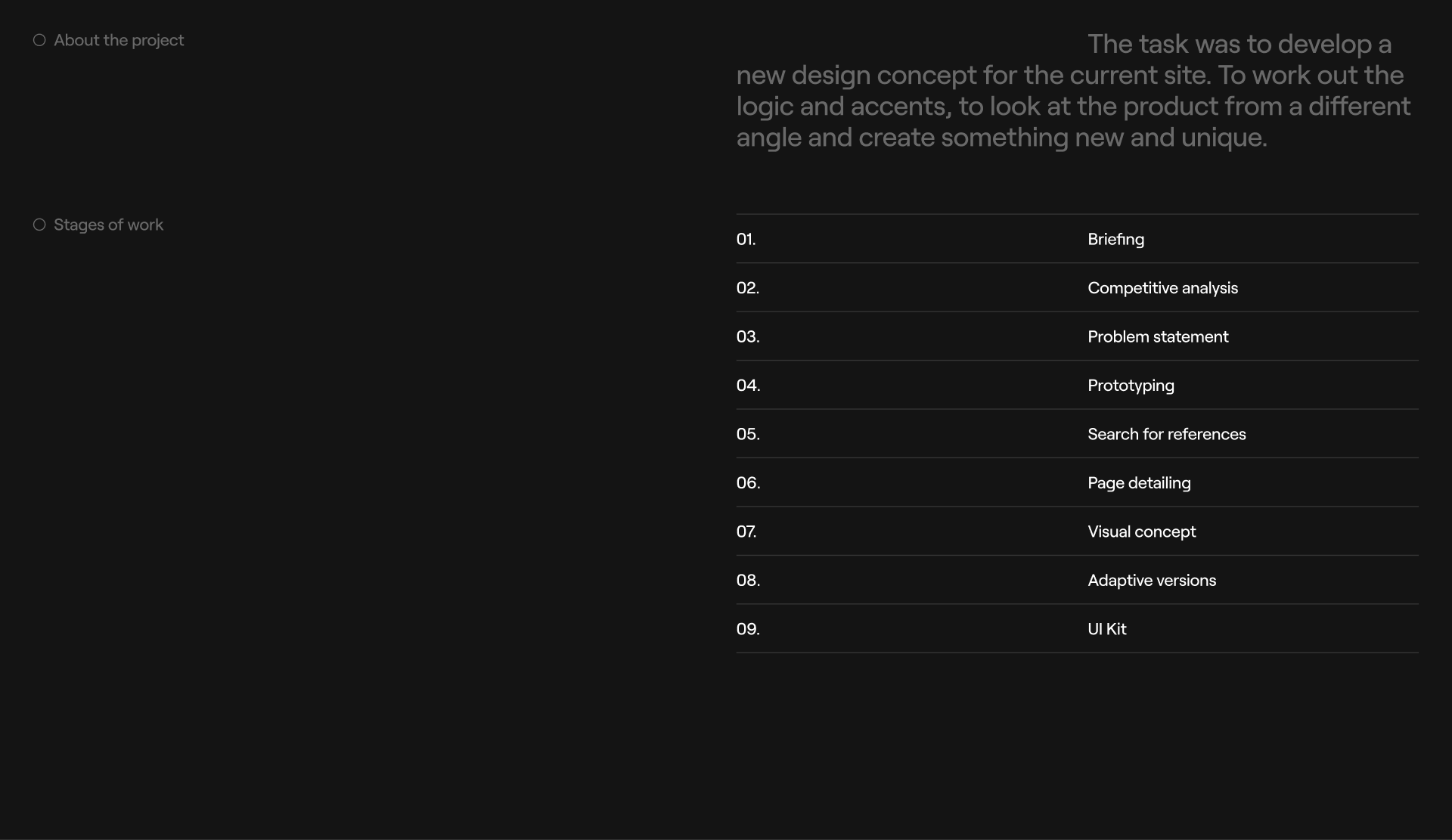Click Search for references stage
The image size is (1452, 840).
[x=1166, y=434]
